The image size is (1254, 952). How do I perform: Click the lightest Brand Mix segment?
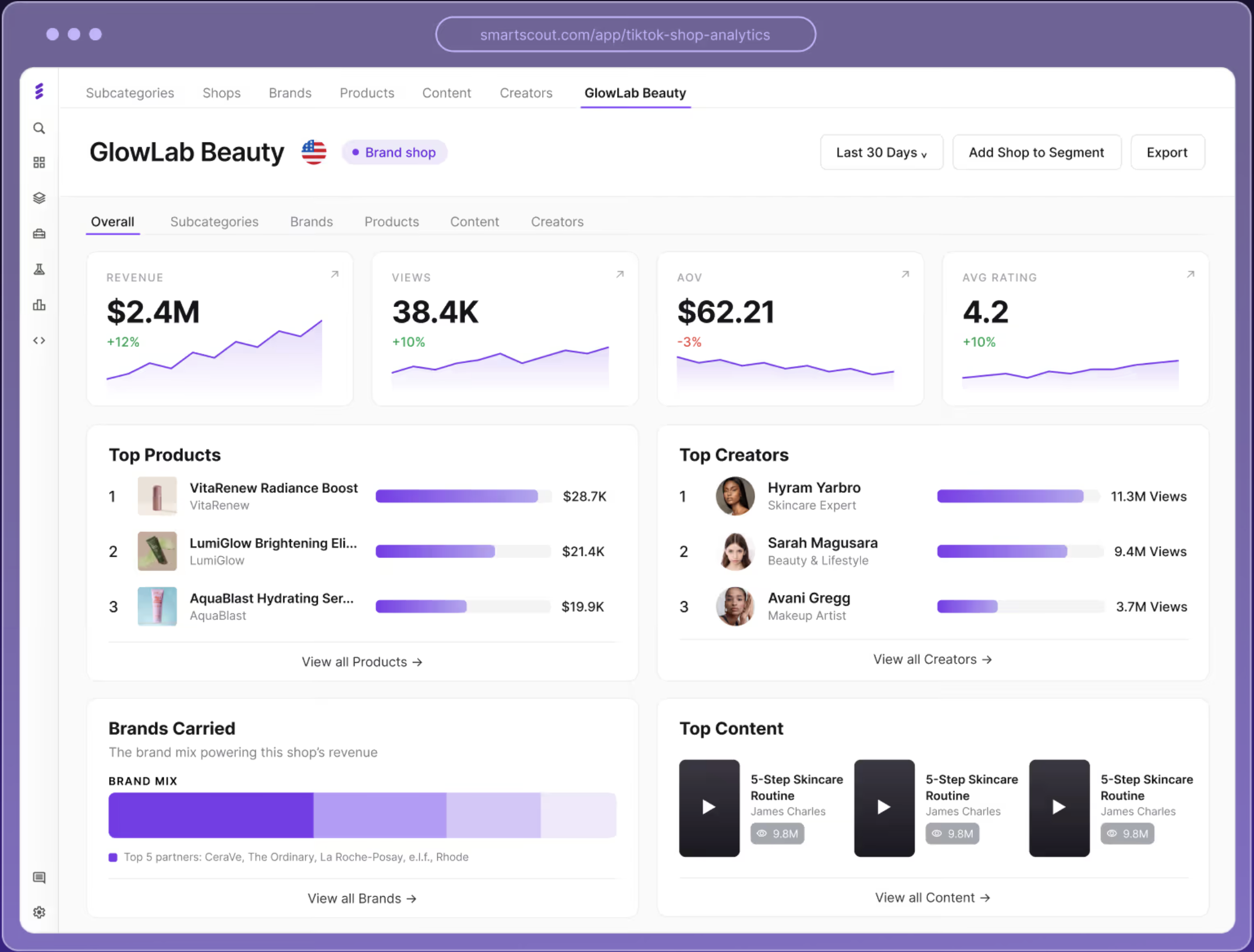pos(578,815)
